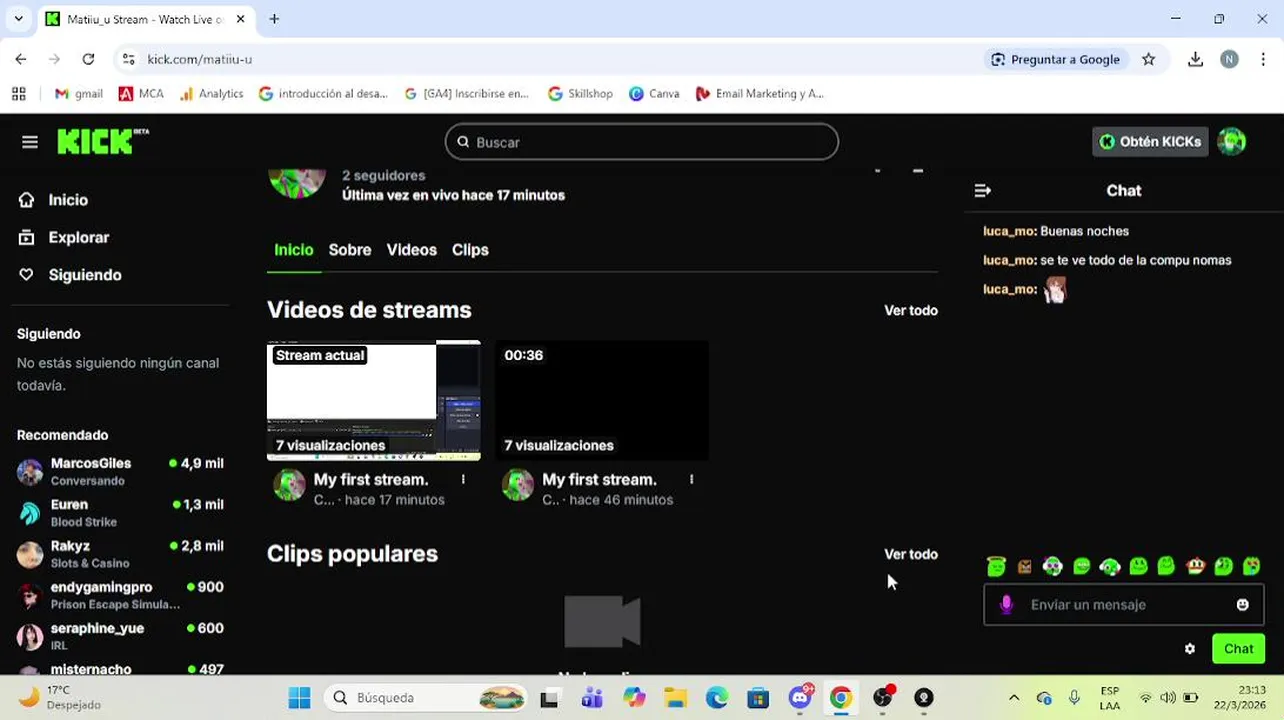Screen dimensions: 1284x720
Task: Click the My first stream title from 17 minutes ago
Action: [x=371, y=480]
